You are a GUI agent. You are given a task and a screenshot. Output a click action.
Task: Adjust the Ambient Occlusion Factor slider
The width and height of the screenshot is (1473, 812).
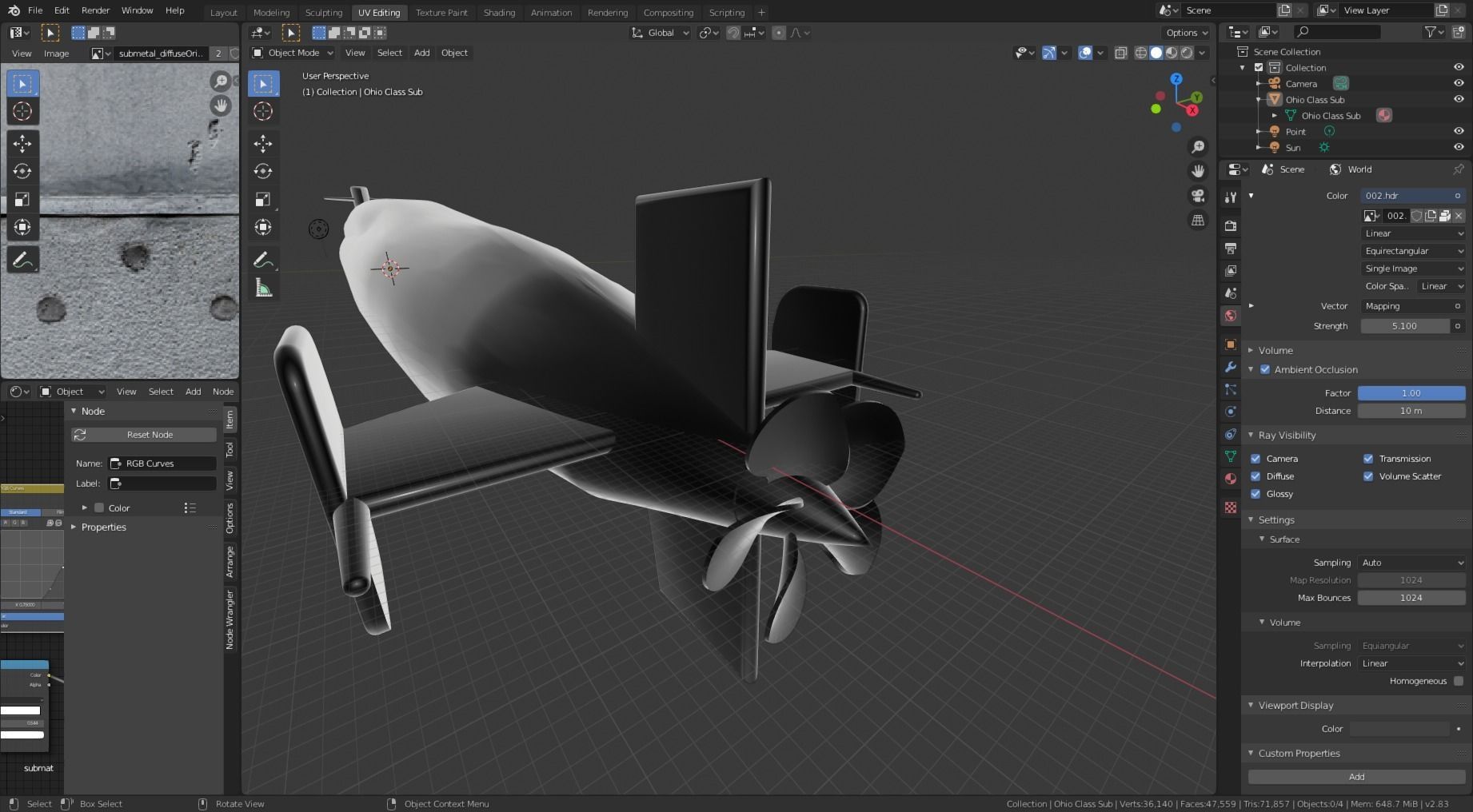[1411, 393]
